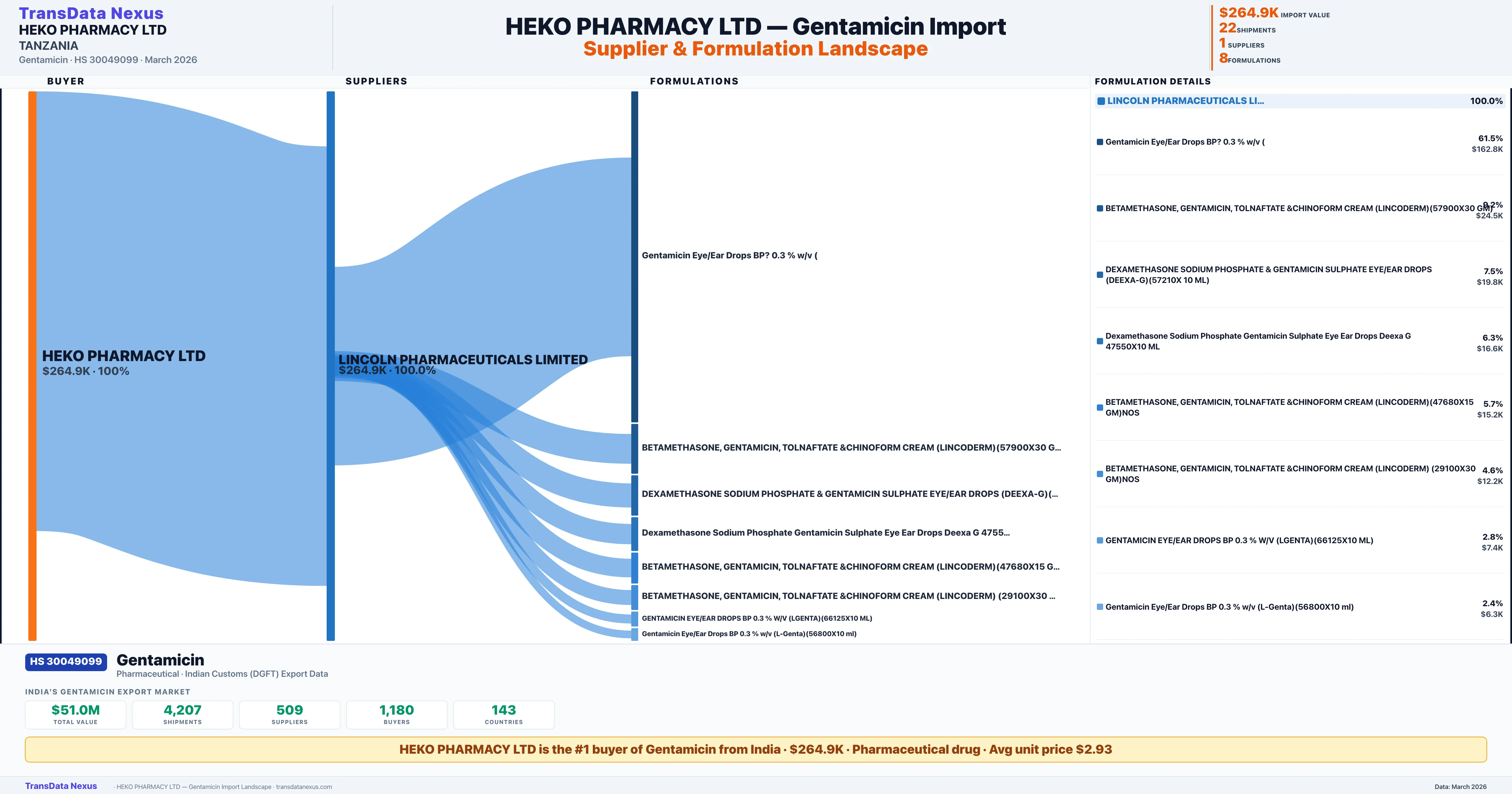
Task: Click legend square for LINCODERM 47680X15 GM entry
Action: tap(1100, 408)
